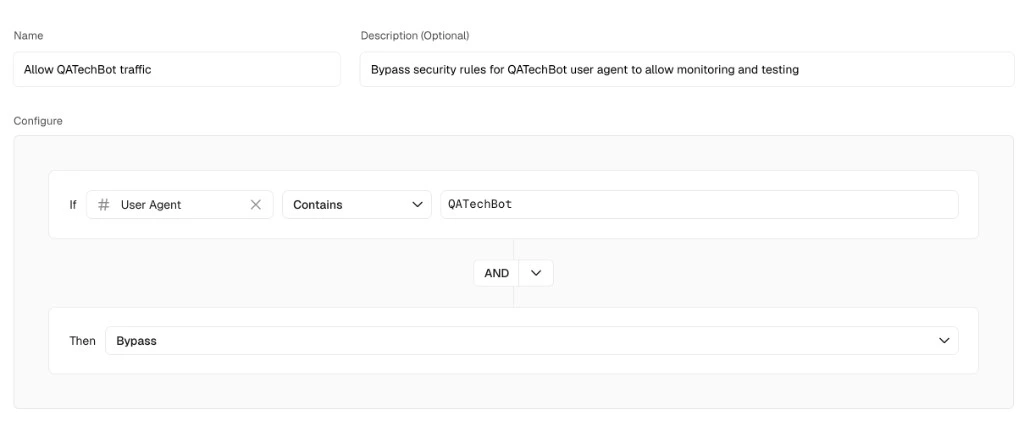Screen dimensions: 1024x426
Task: Click the If label before User Agent
Action: point(72,205)
